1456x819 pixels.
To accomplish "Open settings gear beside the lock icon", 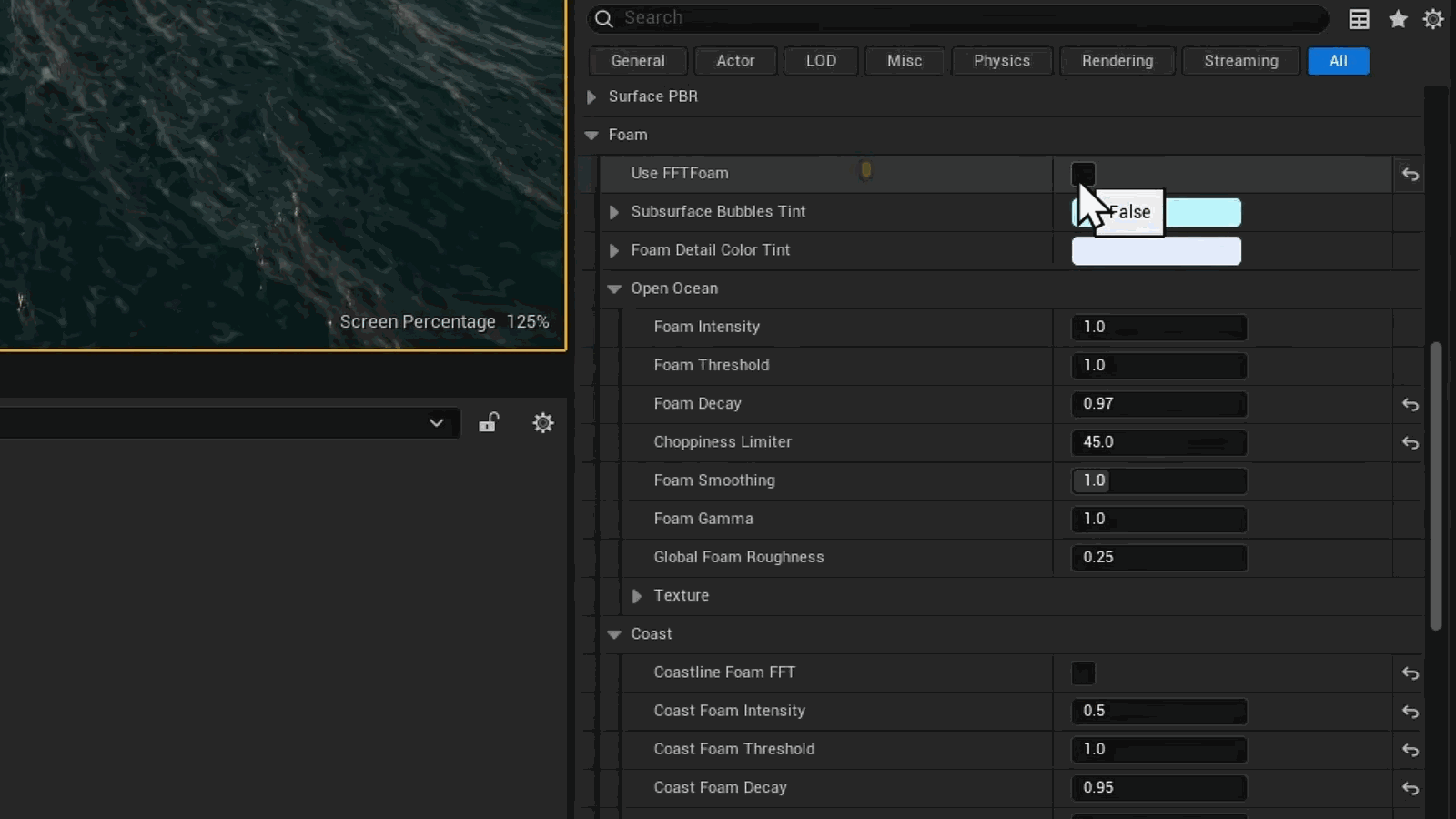I will tap(543, 422).
